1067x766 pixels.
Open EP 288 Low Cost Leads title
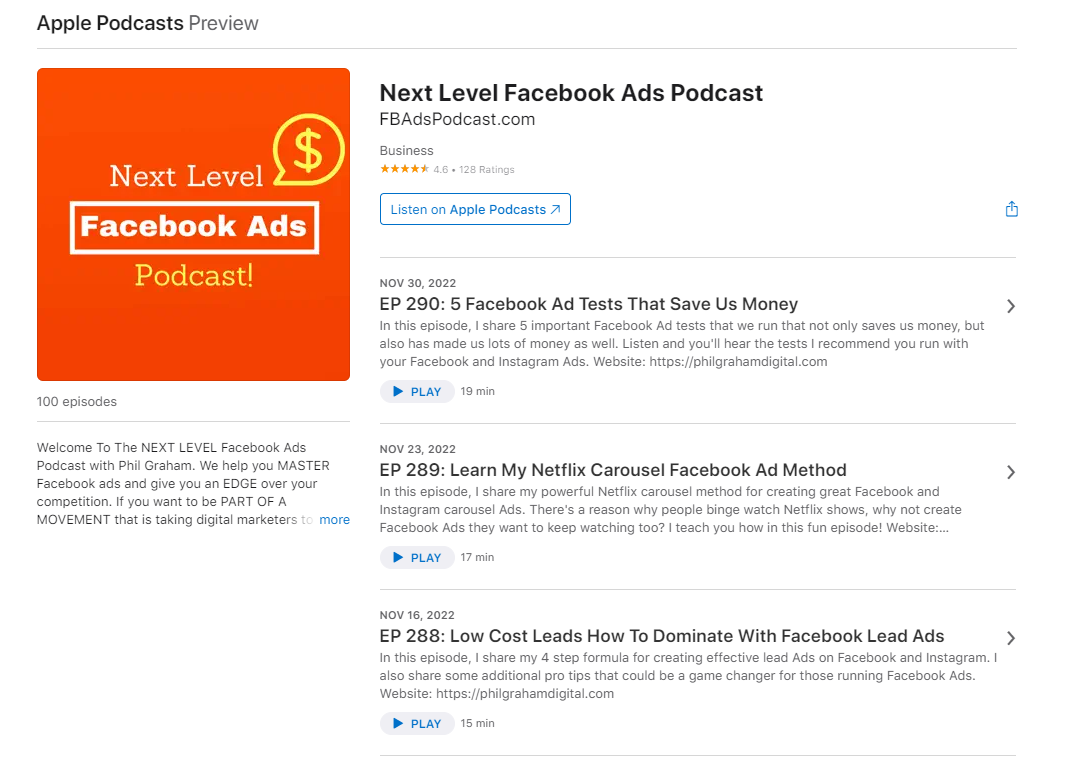(662, 636)
